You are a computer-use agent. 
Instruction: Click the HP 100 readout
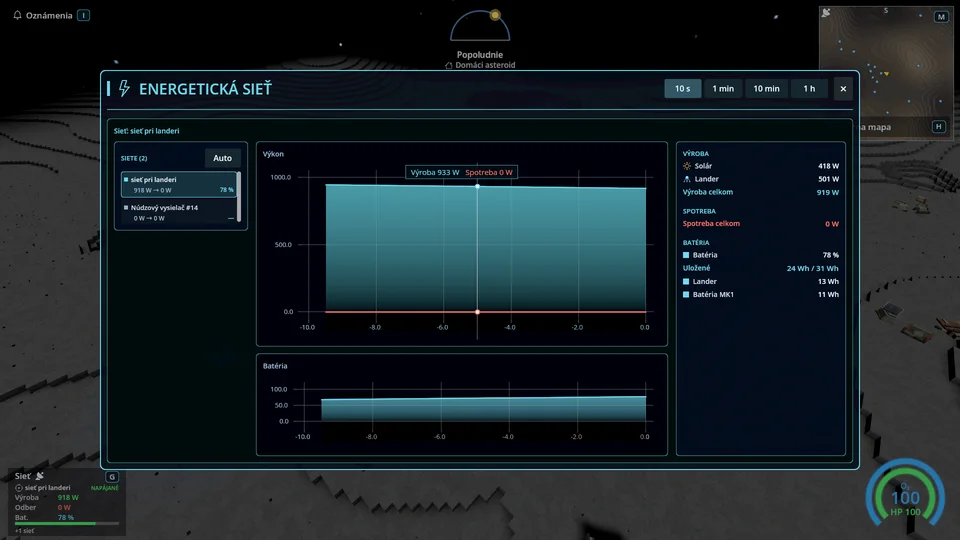click(x=906, y=512)
